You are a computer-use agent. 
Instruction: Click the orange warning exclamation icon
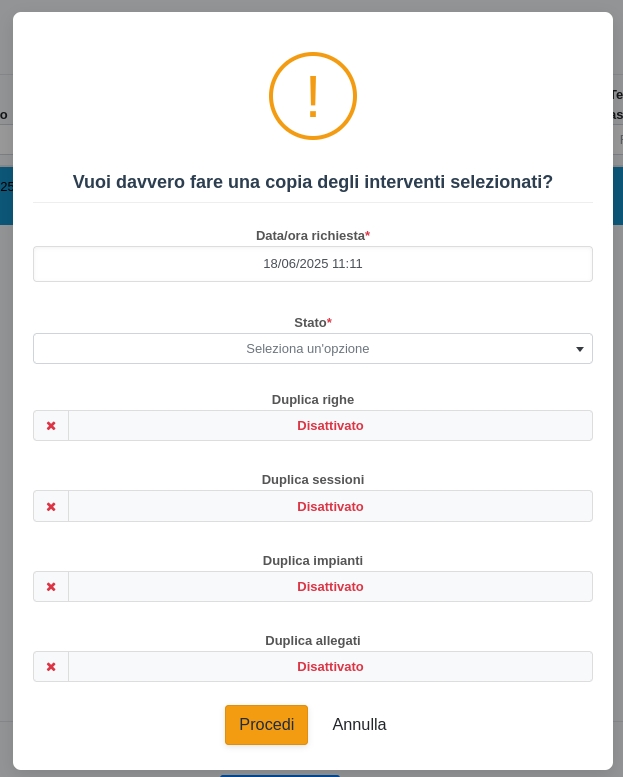coord(313,96)
